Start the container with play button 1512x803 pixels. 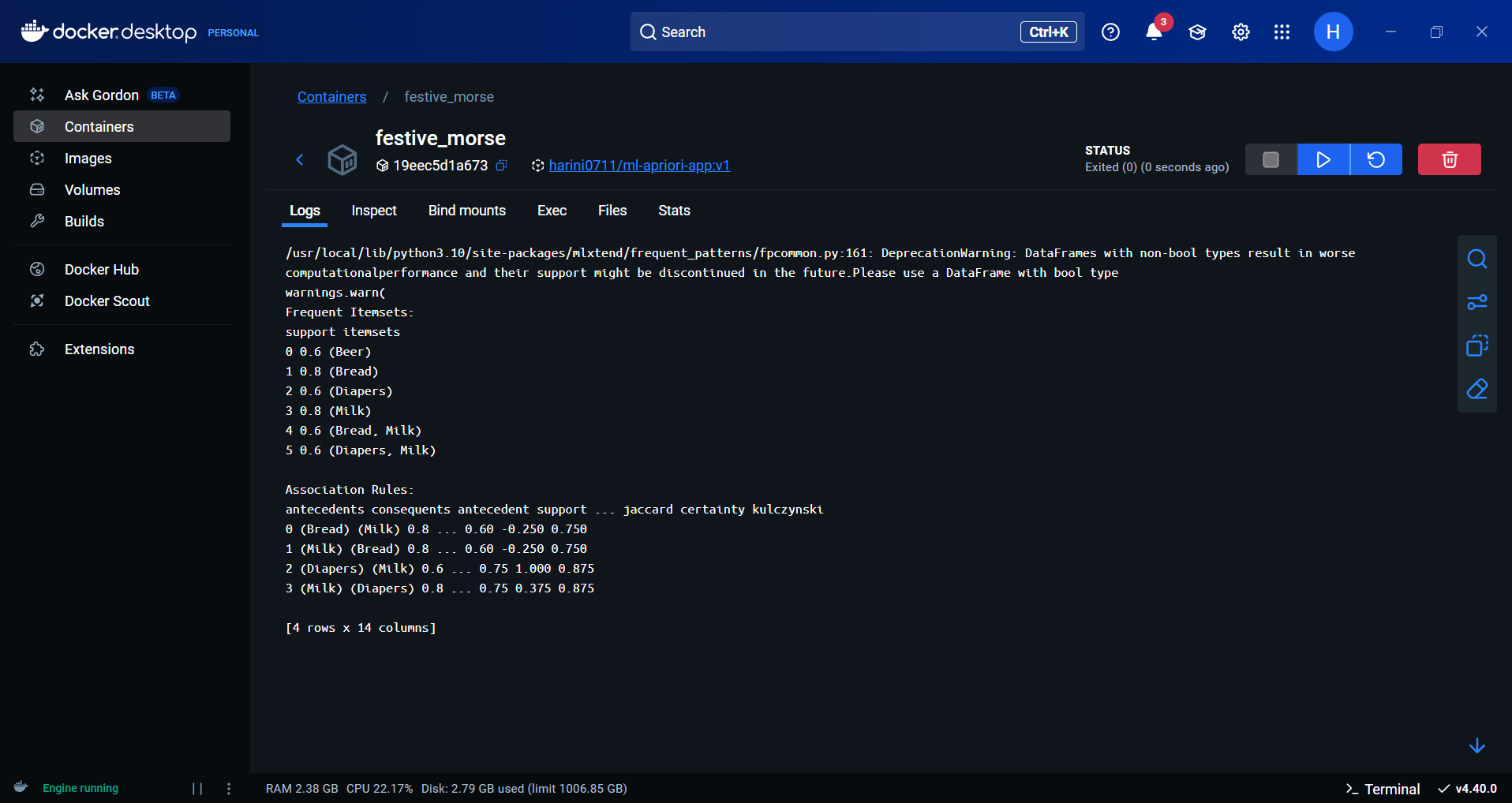coord(1323,159)
